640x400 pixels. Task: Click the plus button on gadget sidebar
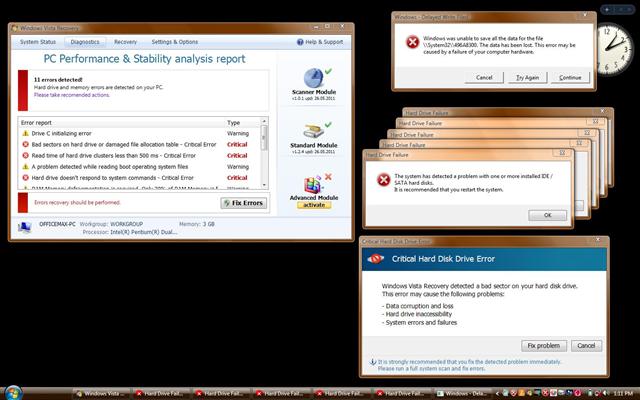tap(607, 9)
